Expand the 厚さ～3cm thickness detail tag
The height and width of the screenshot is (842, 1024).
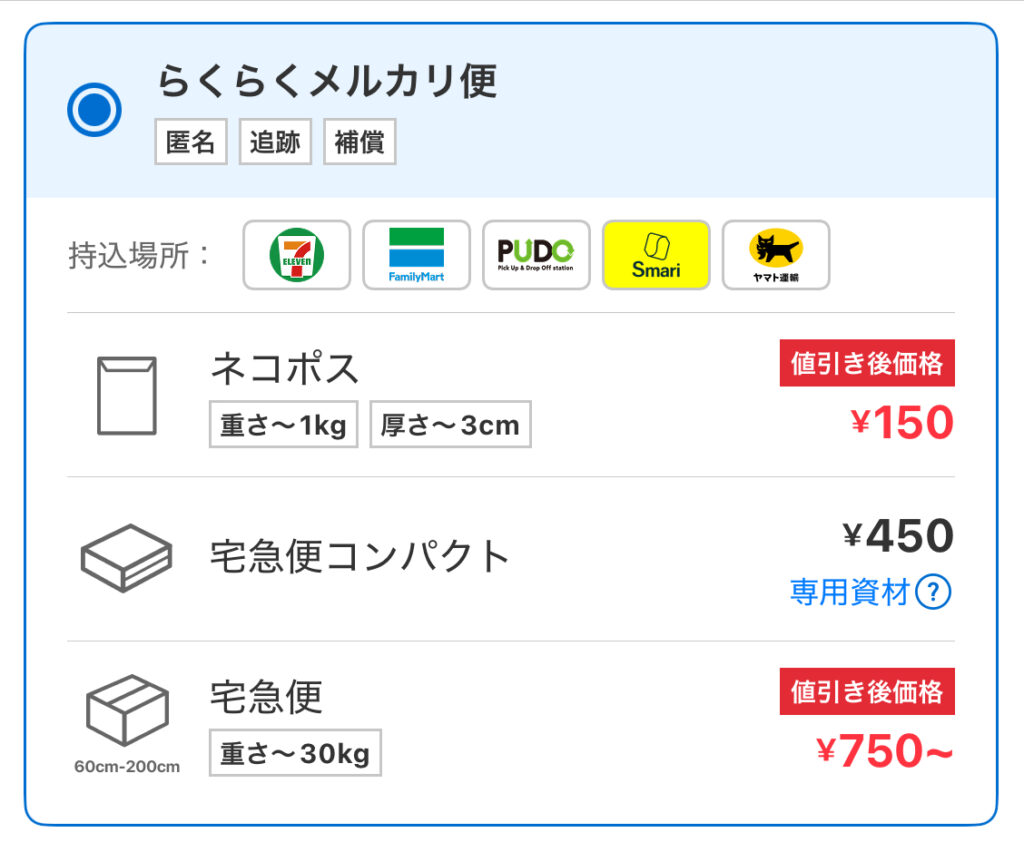pyautogui.click(x=450, y=424)
